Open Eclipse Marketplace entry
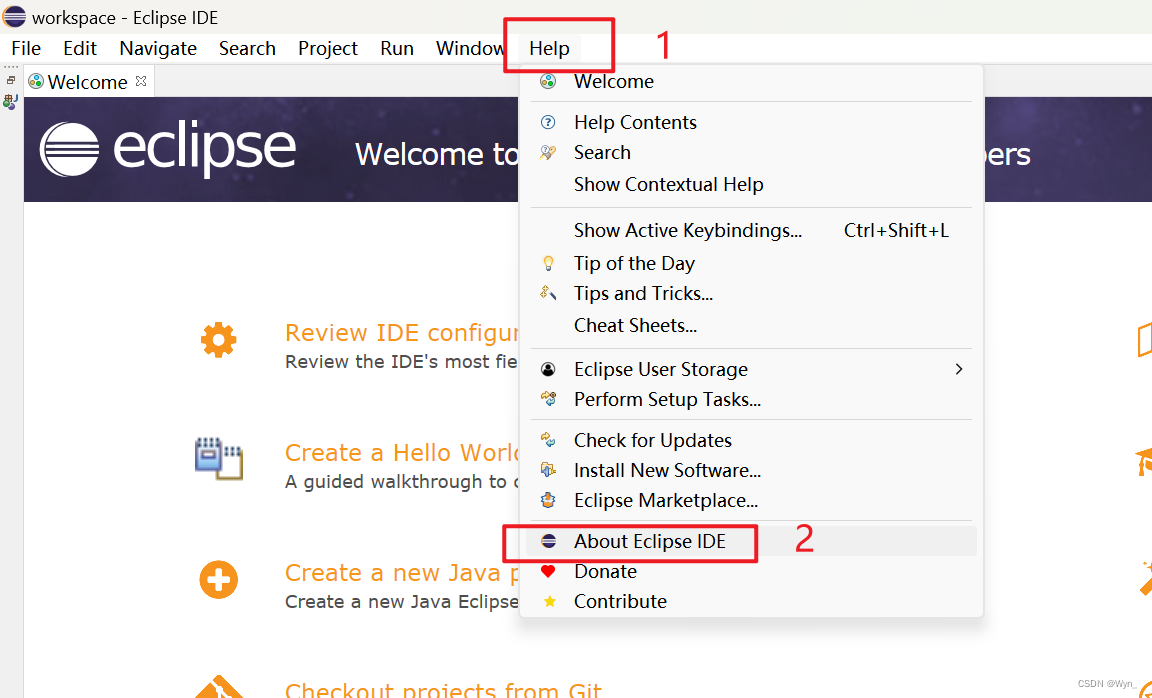Screen dimensions: 1152x698 [751, 500]
